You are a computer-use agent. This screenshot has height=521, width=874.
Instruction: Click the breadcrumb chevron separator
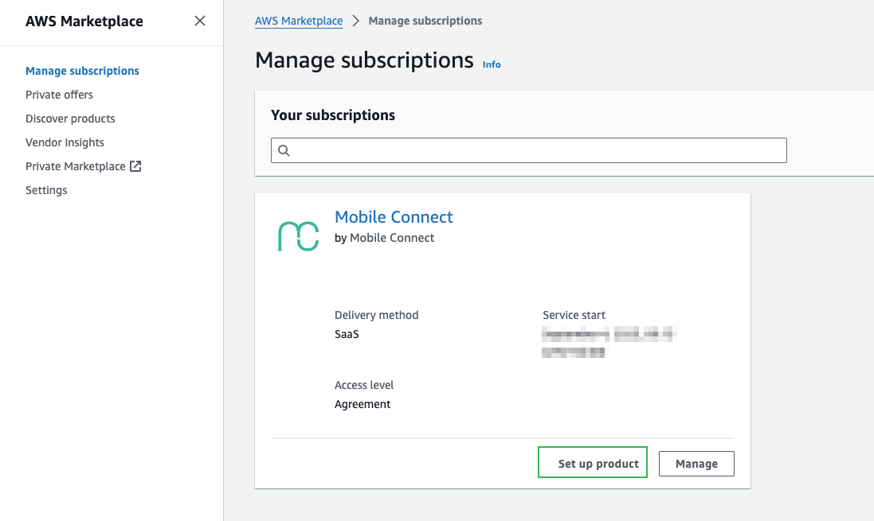point(356,21)
